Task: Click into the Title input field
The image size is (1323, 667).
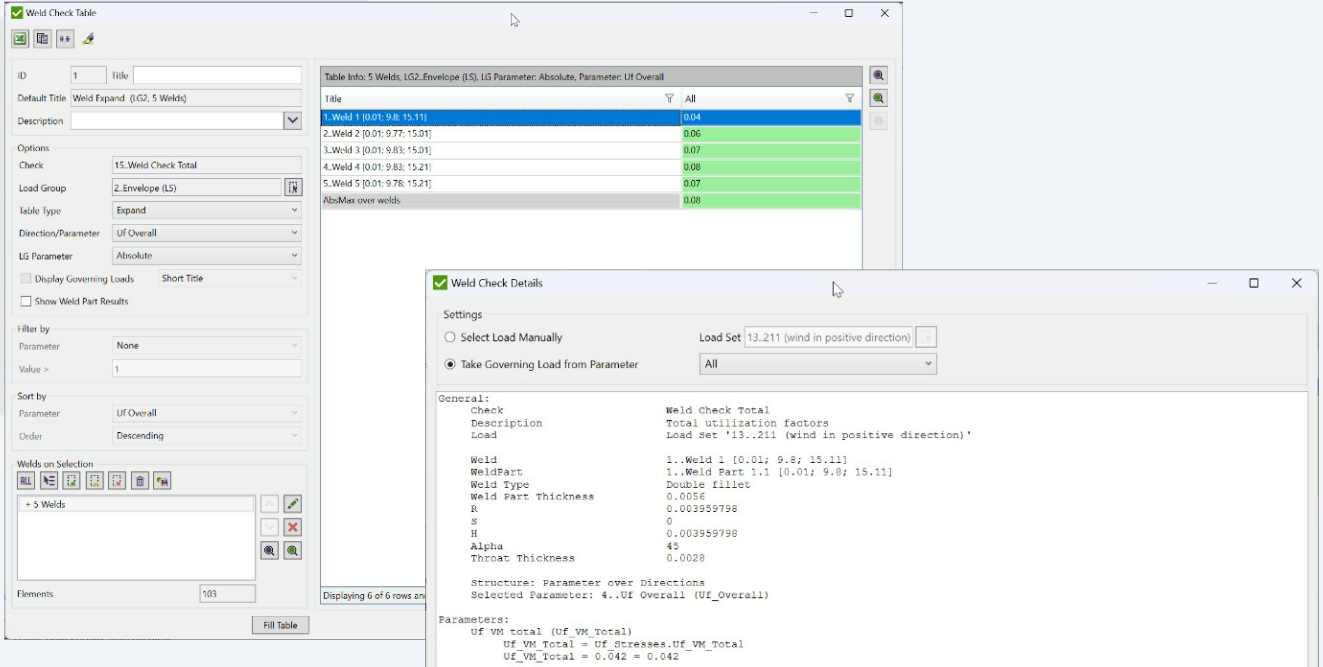Action: coord(217,76)
